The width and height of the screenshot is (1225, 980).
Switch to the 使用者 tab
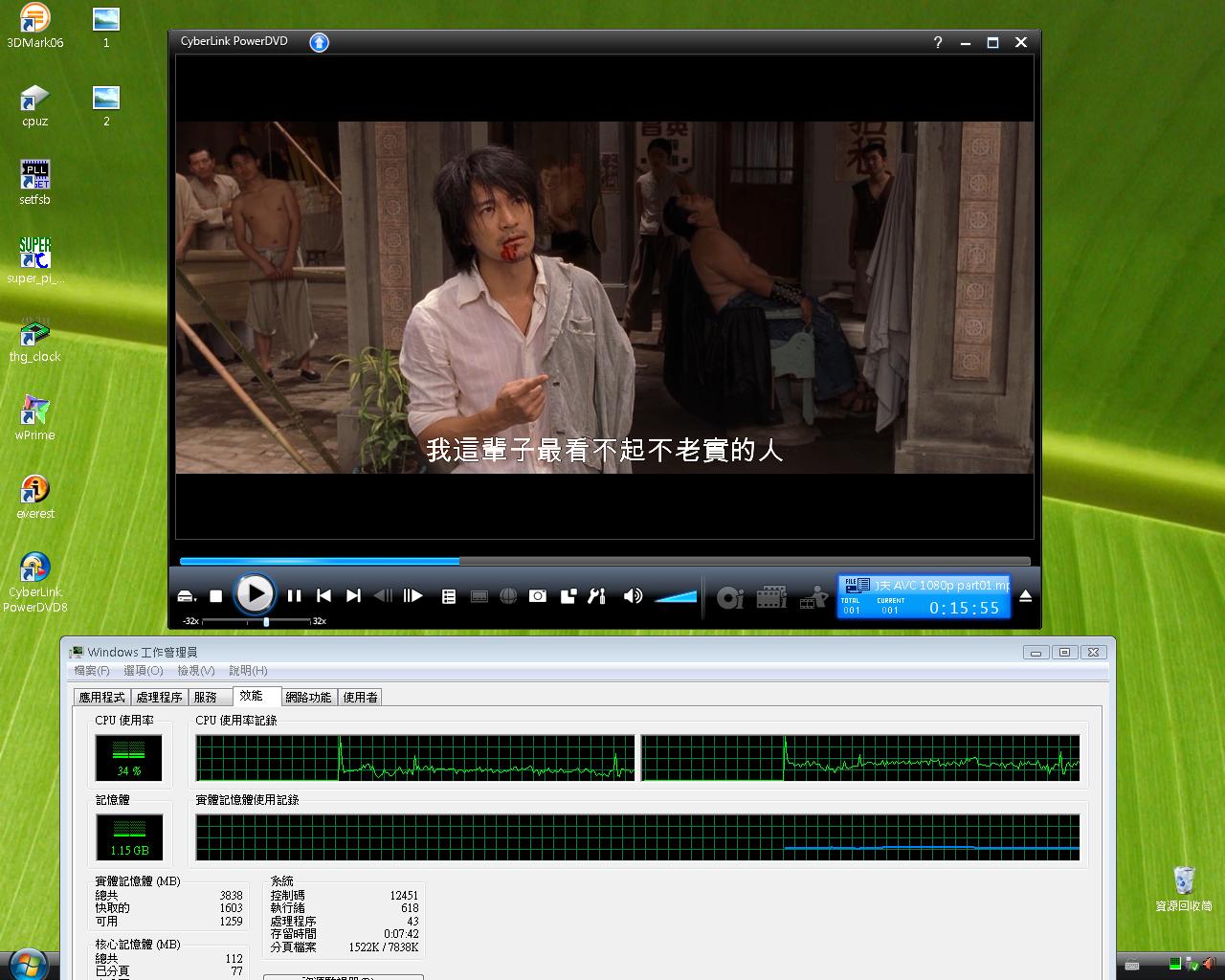[x=361, y=697]
